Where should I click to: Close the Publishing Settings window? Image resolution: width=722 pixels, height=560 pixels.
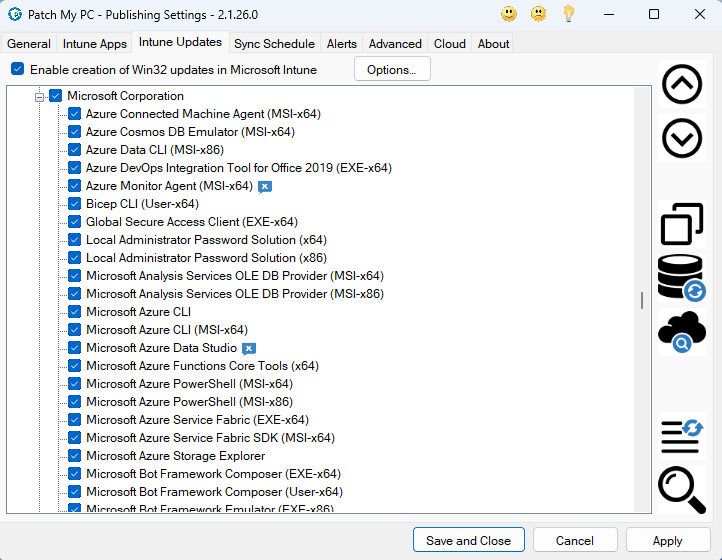tap(699, 14)
